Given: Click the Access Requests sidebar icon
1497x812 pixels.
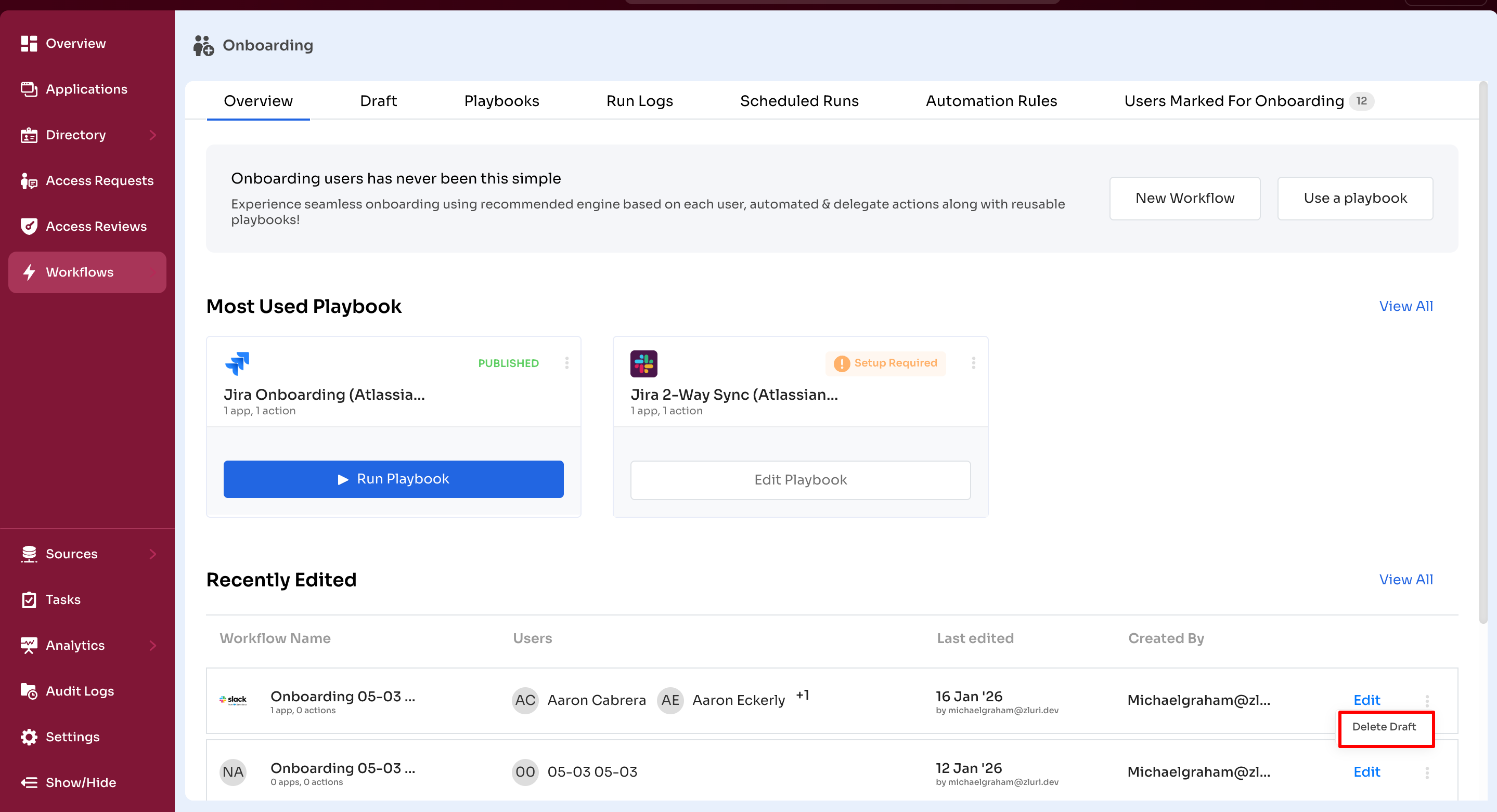Looking at the screenshot, I should 29,180.
